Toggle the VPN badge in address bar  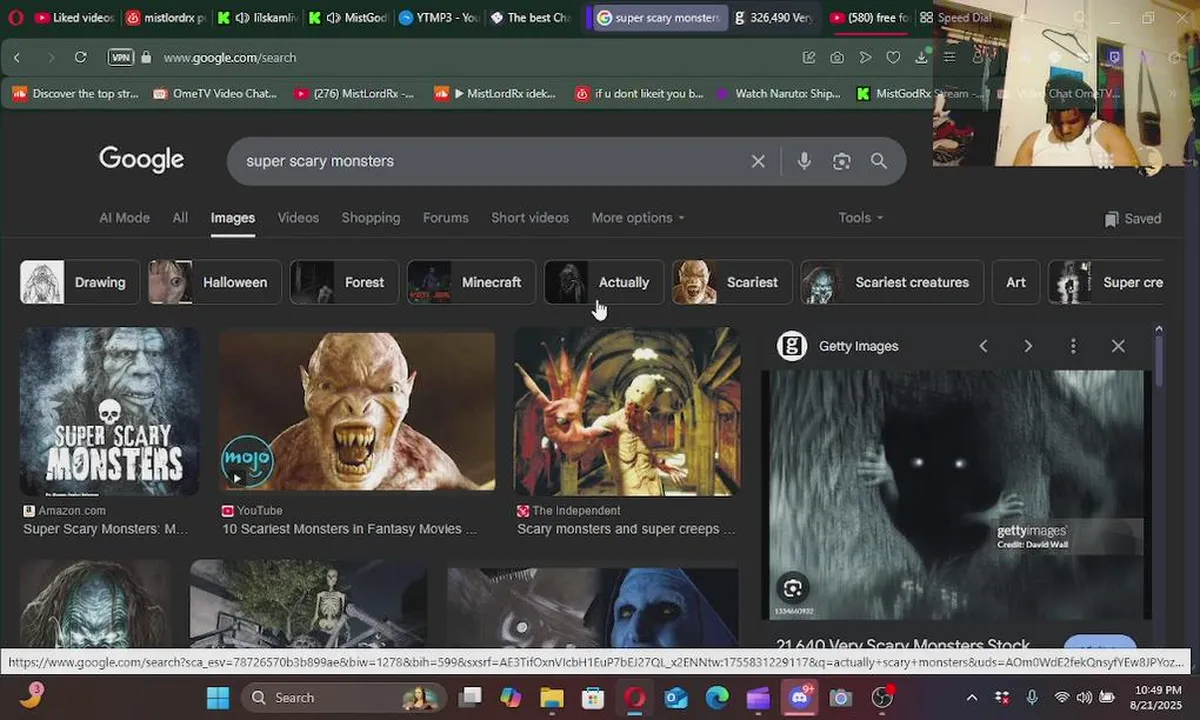(120, 58)
